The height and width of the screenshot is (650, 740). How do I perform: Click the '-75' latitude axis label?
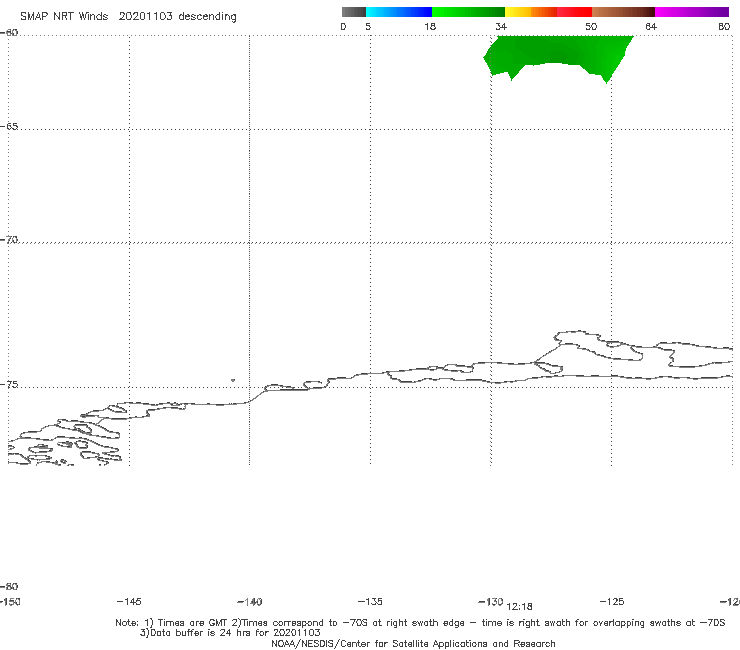[9, 385]
